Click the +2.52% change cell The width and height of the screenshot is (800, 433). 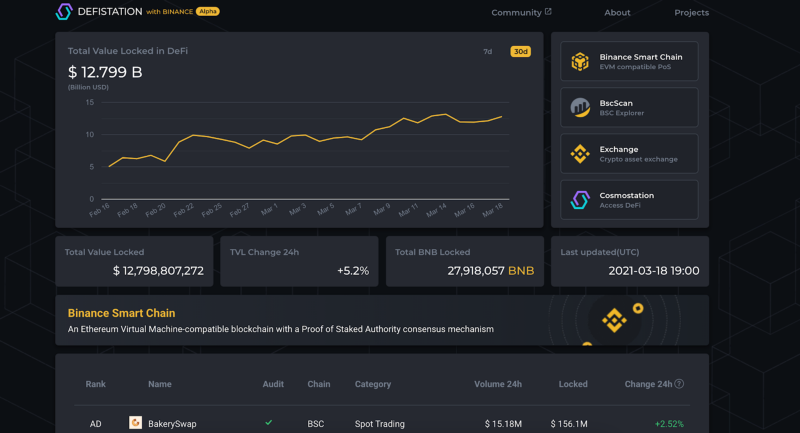[x=669, y=424]
